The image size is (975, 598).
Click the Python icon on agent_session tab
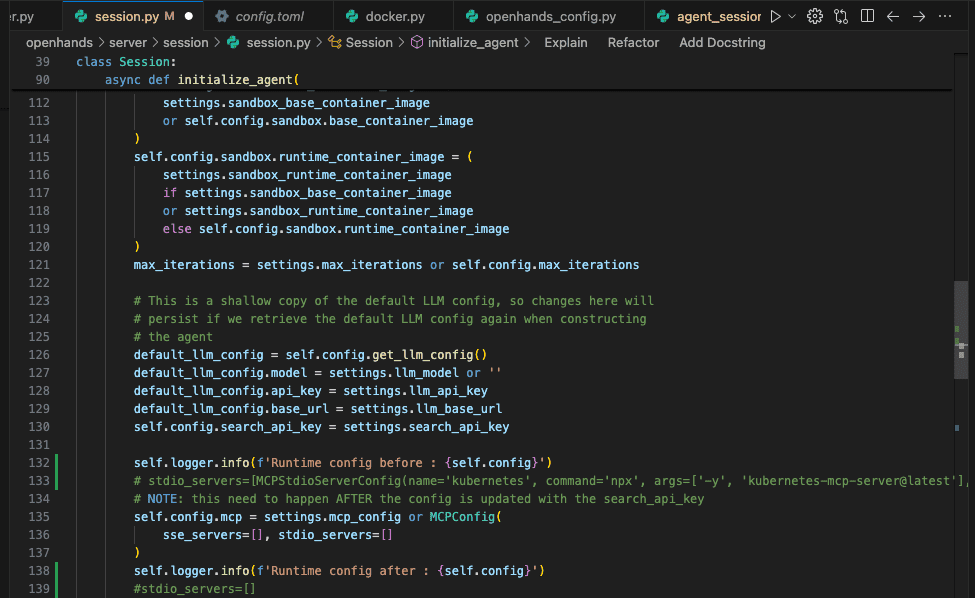point(663,17)
